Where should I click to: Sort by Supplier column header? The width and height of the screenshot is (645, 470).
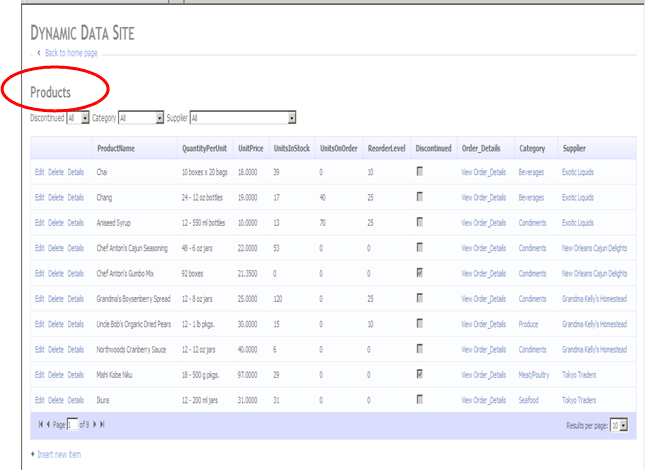click(574, 148)
